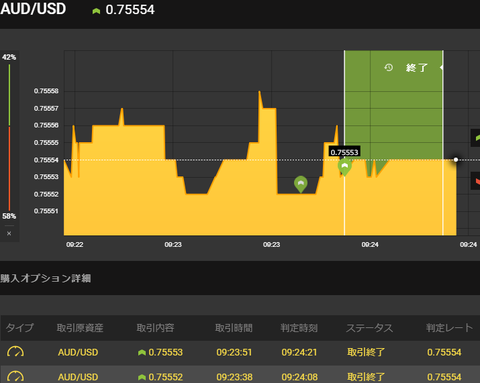Click the 終了 label in the green zone
The image size is (480, 383).
coord(417,68)
